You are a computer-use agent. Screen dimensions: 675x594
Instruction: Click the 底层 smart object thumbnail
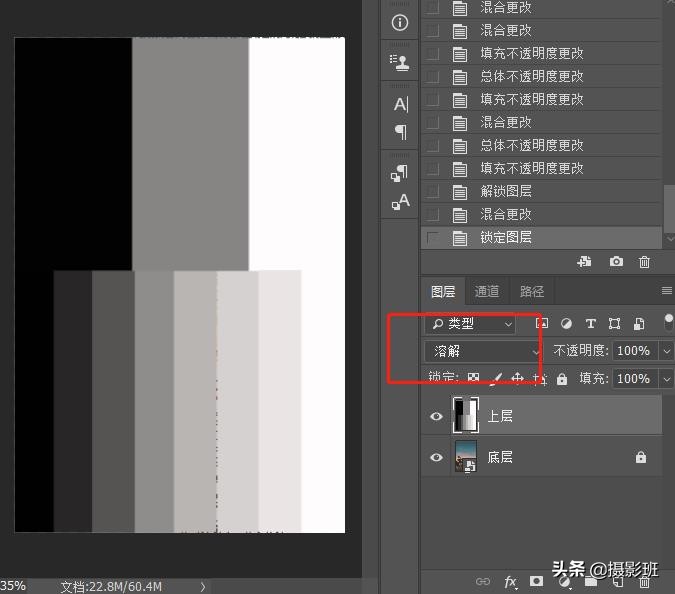click(466, 456)
